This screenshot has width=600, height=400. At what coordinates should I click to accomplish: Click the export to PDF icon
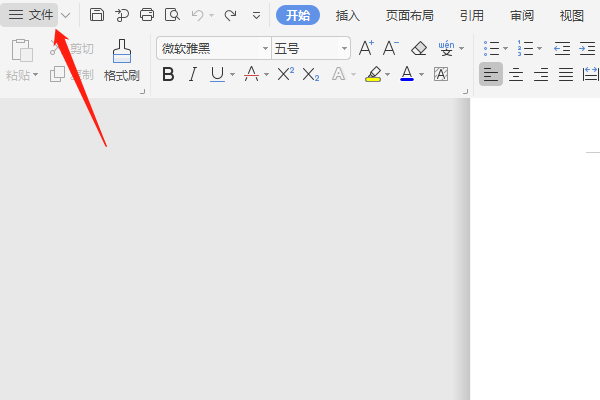(122, 15)
